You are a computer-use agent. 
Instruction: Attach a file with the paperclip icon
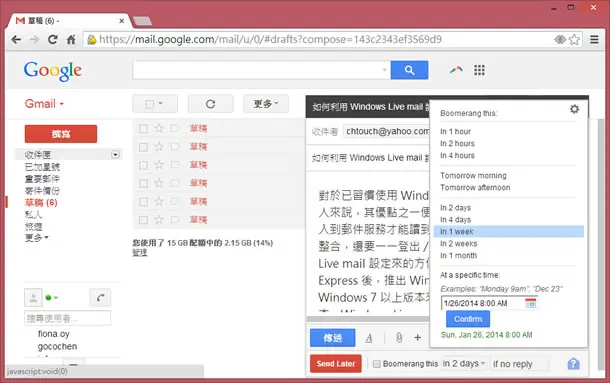point(399,338)
